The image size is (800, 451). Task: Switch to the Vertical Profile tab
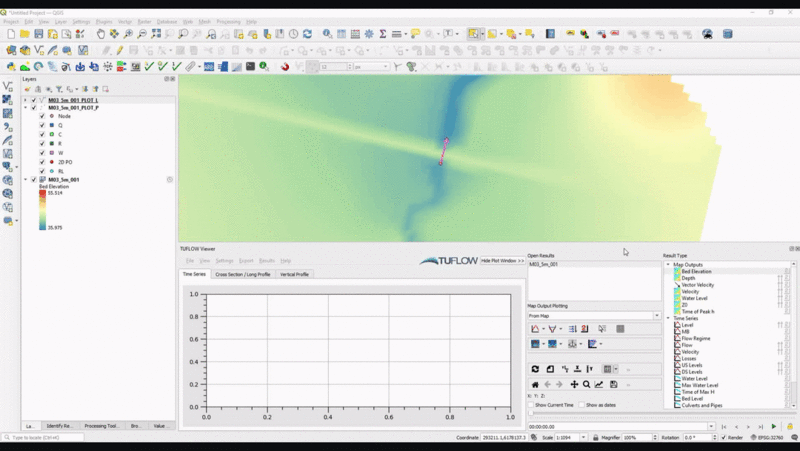[294, 274]
